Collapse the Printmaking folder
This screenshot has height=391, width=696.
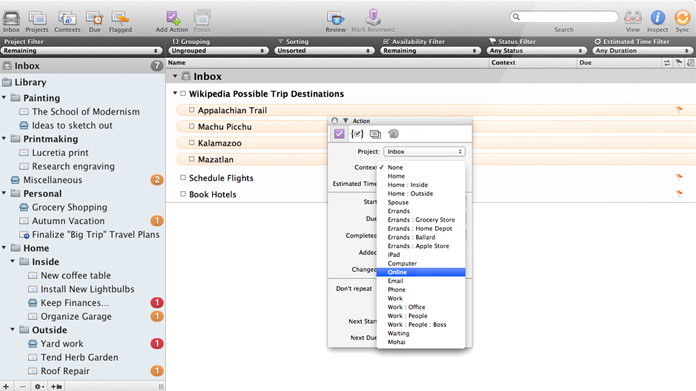(x=4, y=138)
